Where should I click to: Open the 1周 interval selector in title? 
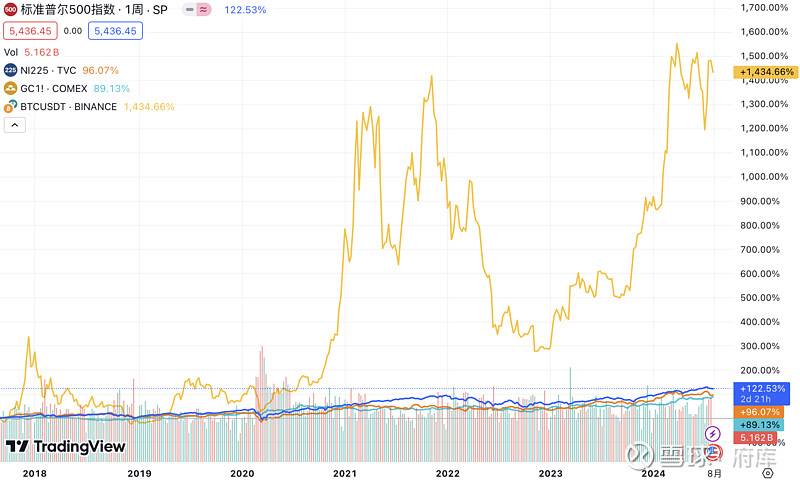[x=134, y=10]
